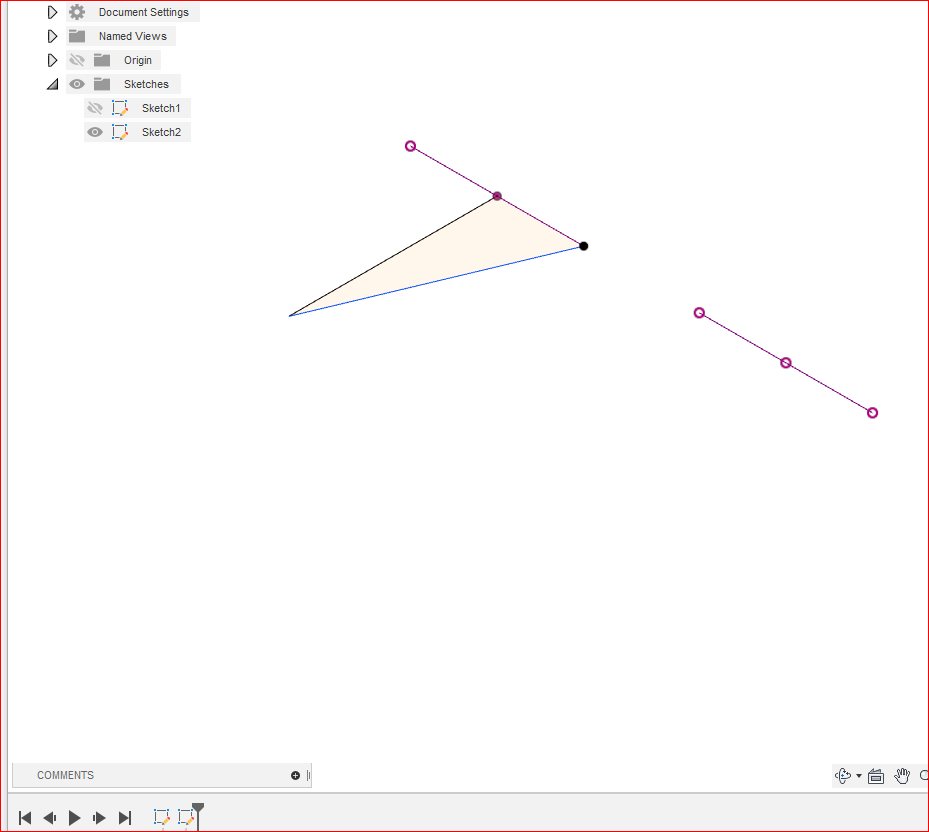The width and height of the screenshot is (929, 832).
Task: Select the Origin label in browser
Action: click(138, 60)
